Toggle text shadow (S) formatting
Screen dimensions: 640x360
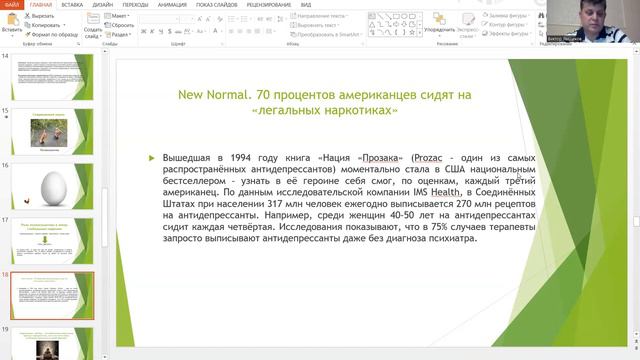pos(169,31)
